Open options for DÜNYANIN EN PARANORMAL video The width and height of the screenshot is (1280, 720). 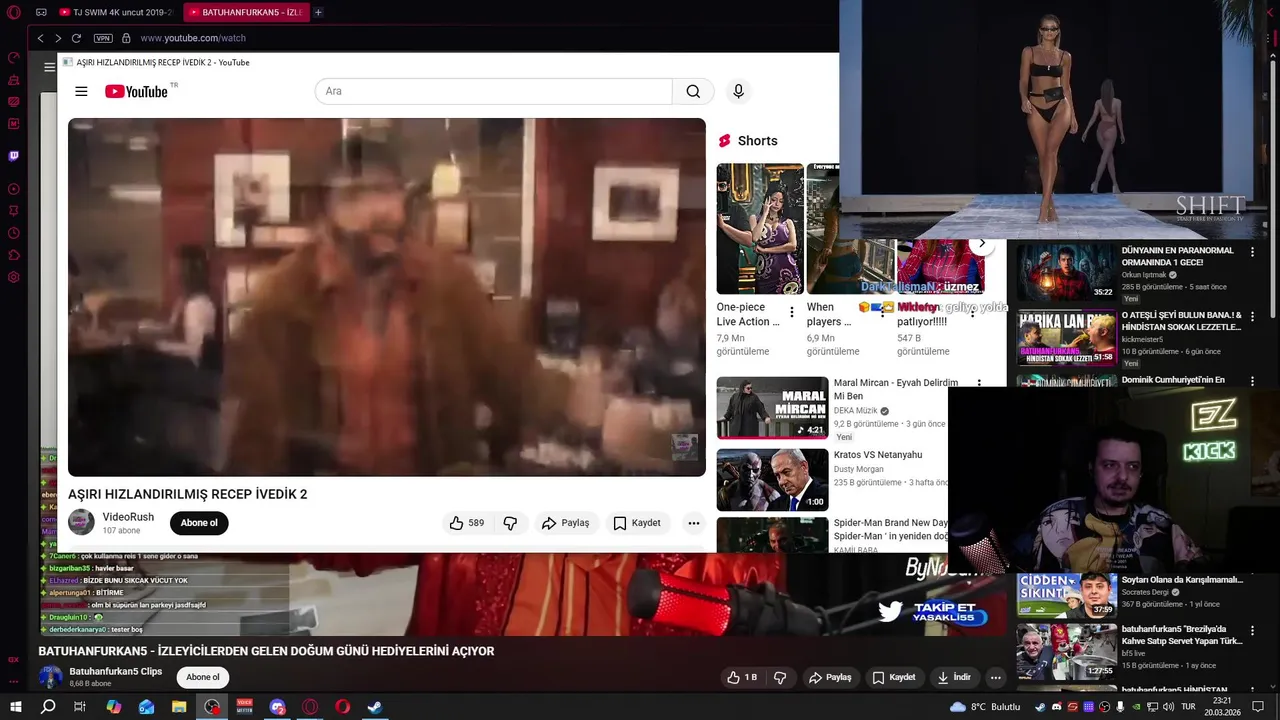pos(1252,252)
